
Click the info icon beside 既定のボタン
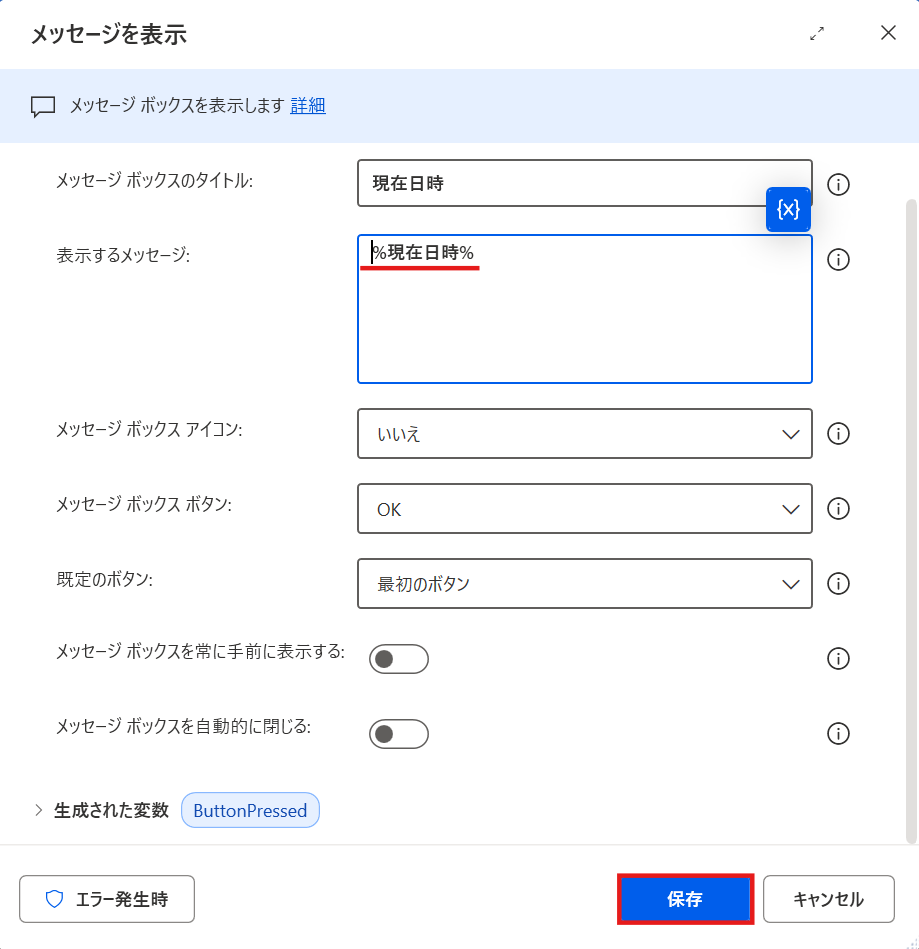[x=838, y=584]
